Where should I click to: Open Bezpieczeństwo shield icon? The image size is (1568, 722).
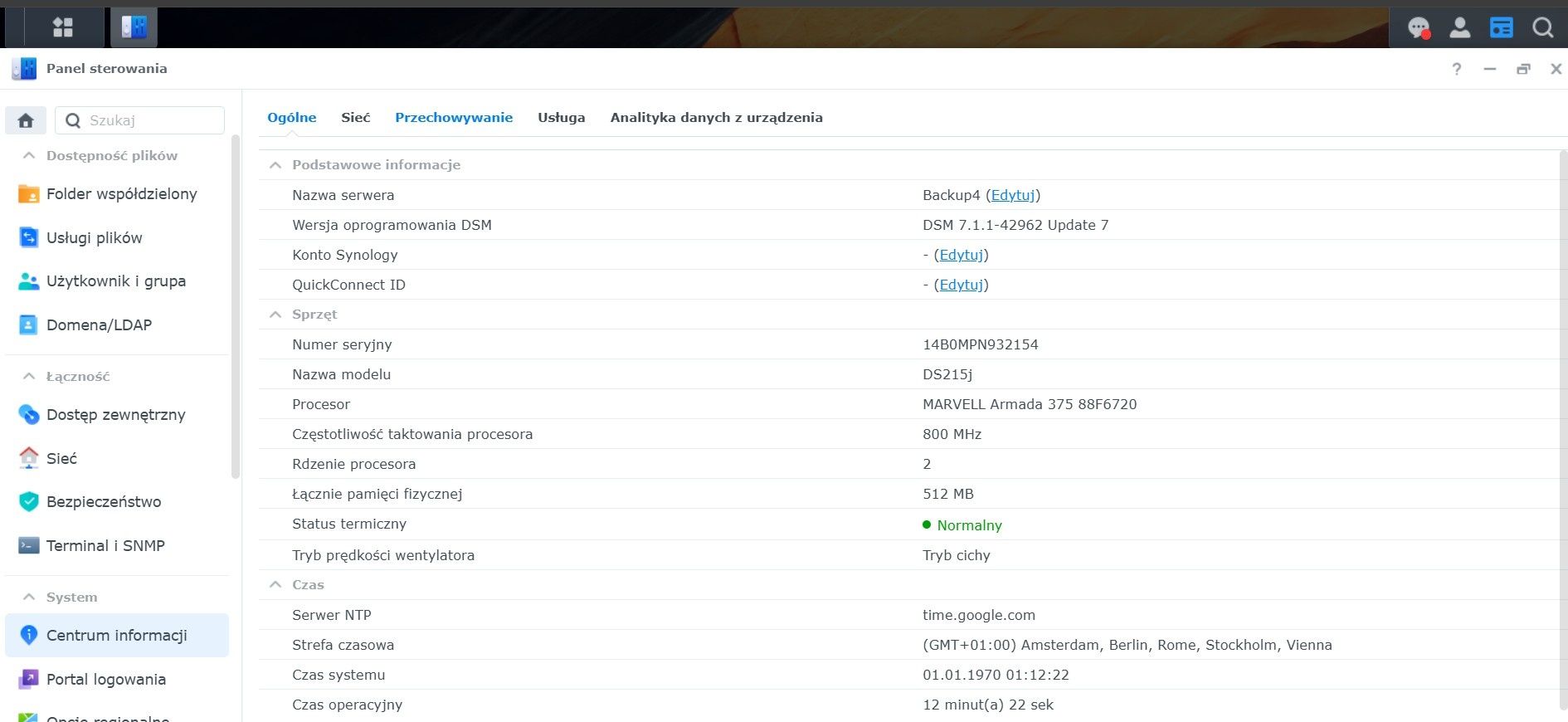[29, 501]
